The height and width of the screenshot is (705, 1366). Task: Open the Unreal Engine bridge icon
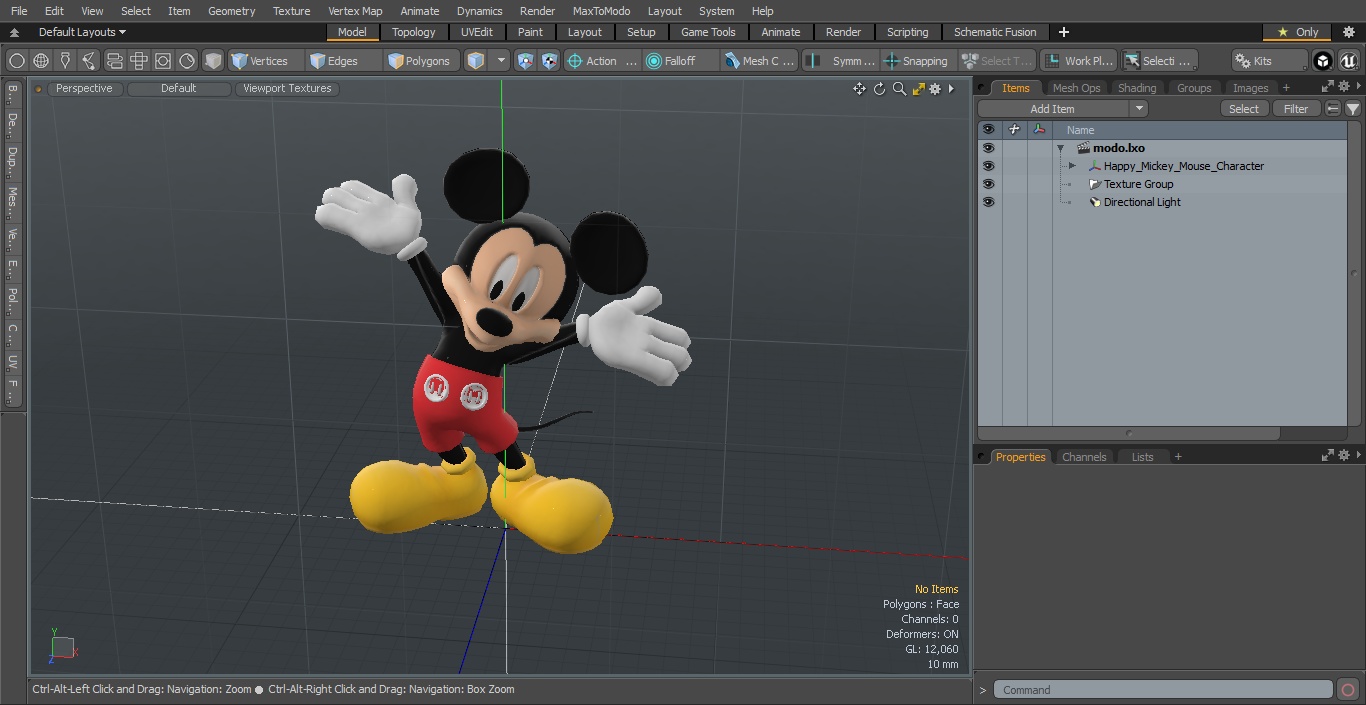point(1349,61)
